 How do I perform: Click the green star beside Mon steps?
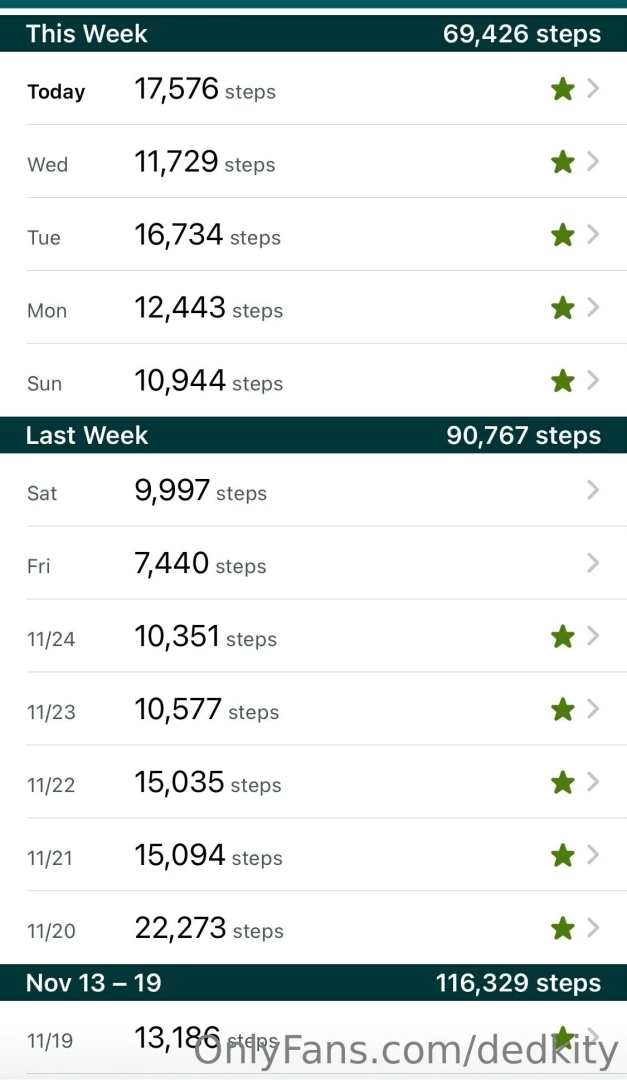coord(563,308)
